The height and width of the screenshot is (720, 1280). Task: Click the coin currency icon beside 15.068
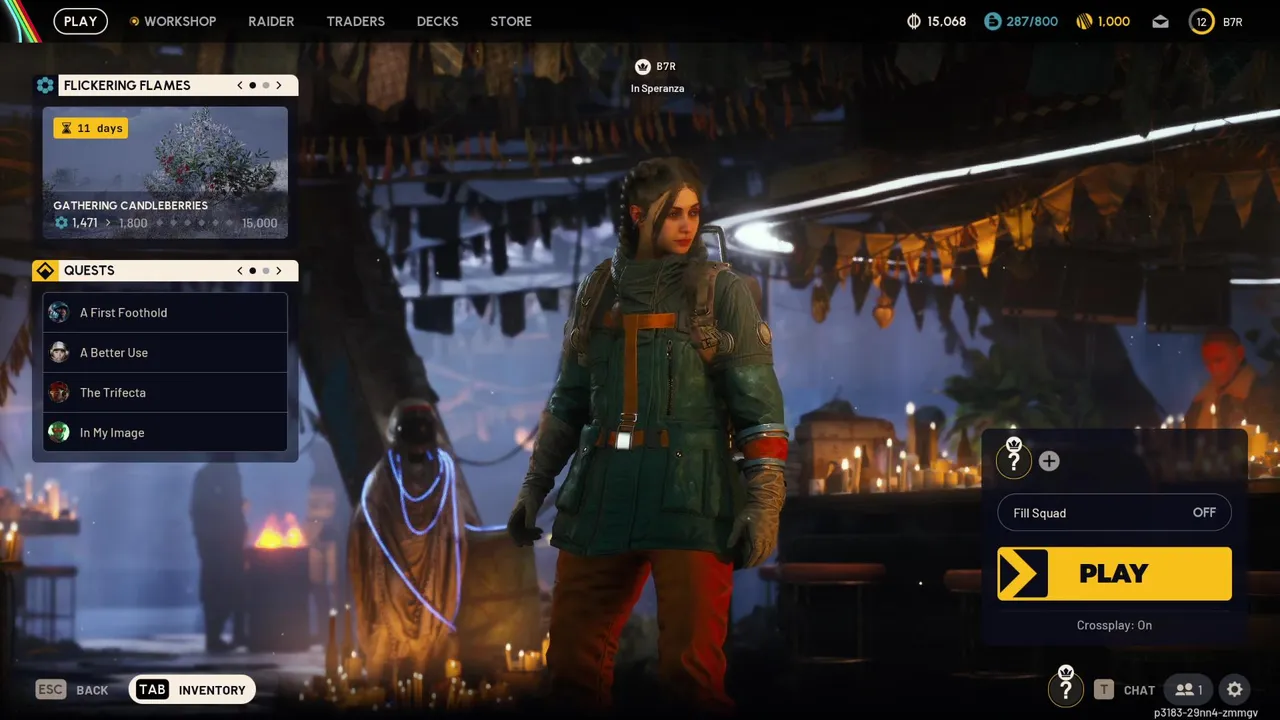click(x=913, y=21)
